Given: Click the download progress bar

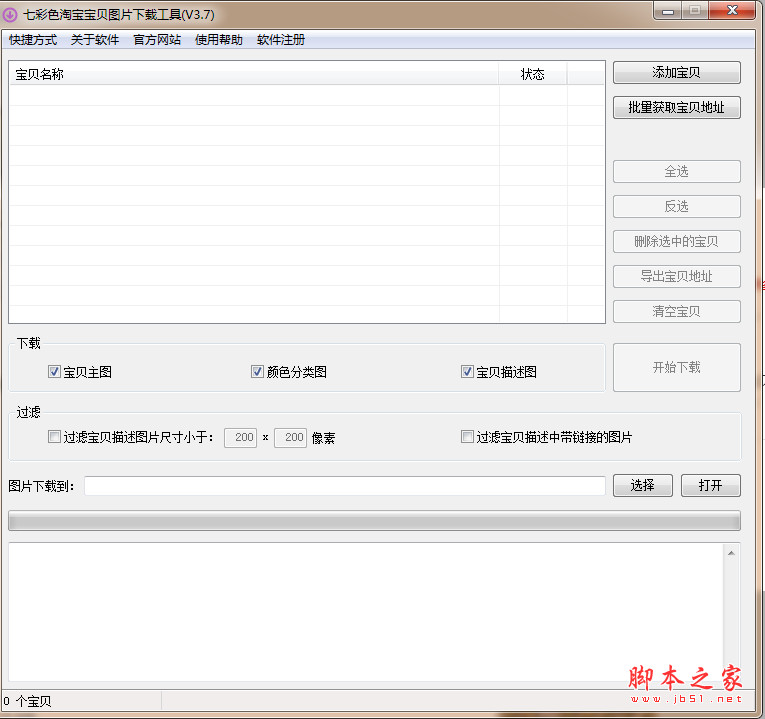Looking at the screenshot, I should 374,521.
